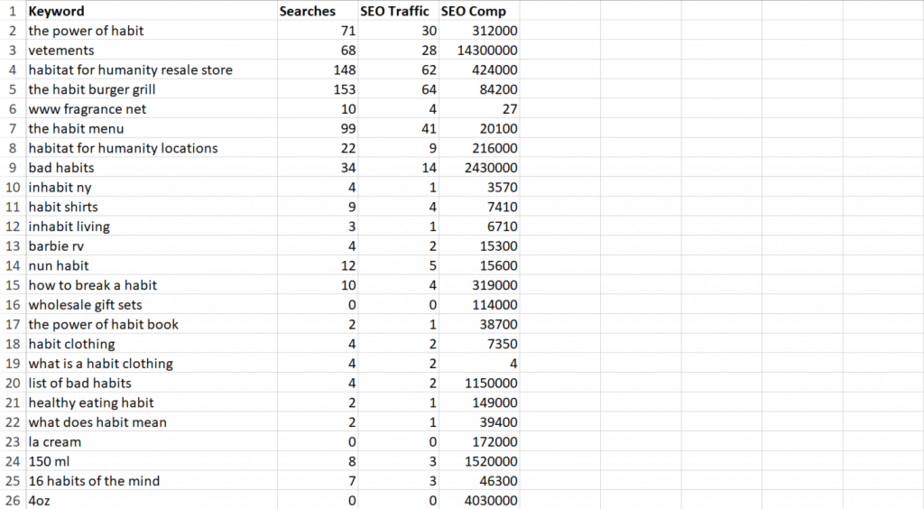This screenshot has width=924, height=509.
Task: Click the SEO Comp header cell
Action: tap(479, 11)
